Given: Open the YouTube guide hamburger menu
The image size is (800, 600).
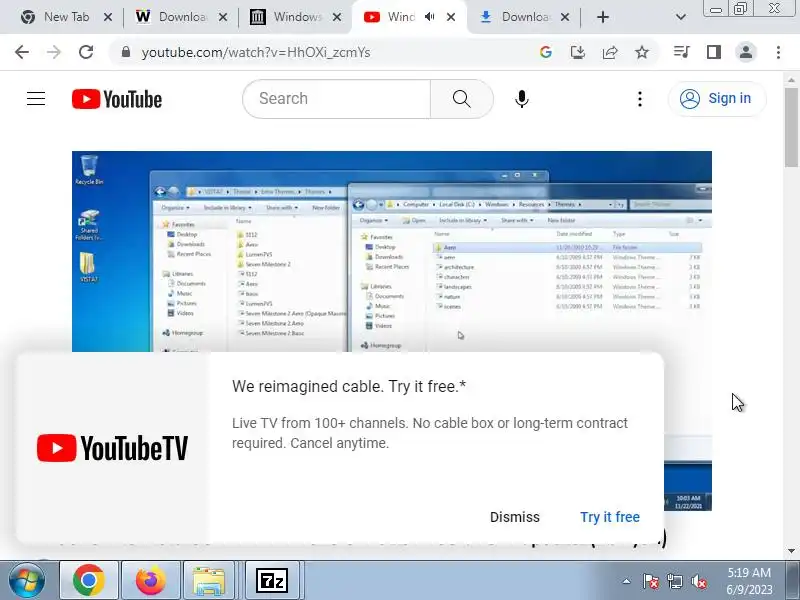Looking at the screenshot, I should (x=36, y=98).
